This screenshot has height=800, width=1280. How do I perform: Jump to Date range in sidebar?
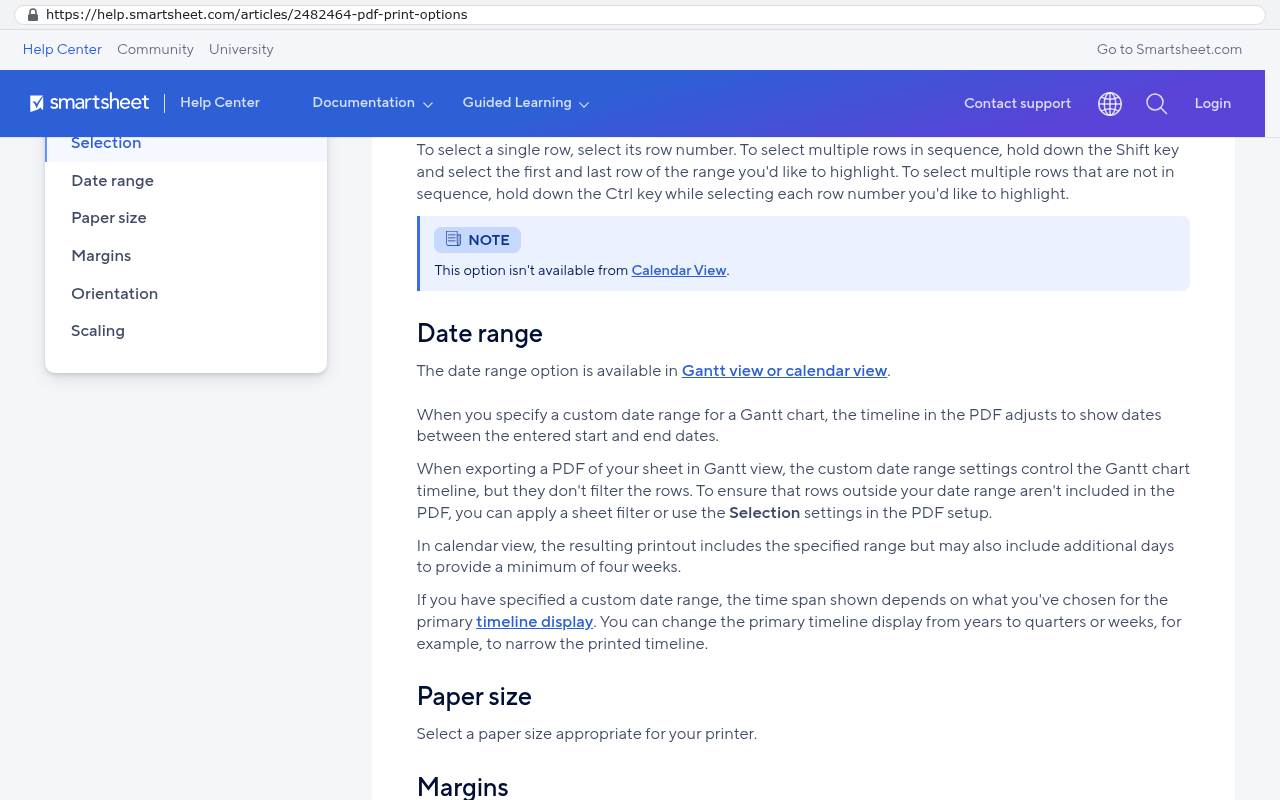(112, 181)
